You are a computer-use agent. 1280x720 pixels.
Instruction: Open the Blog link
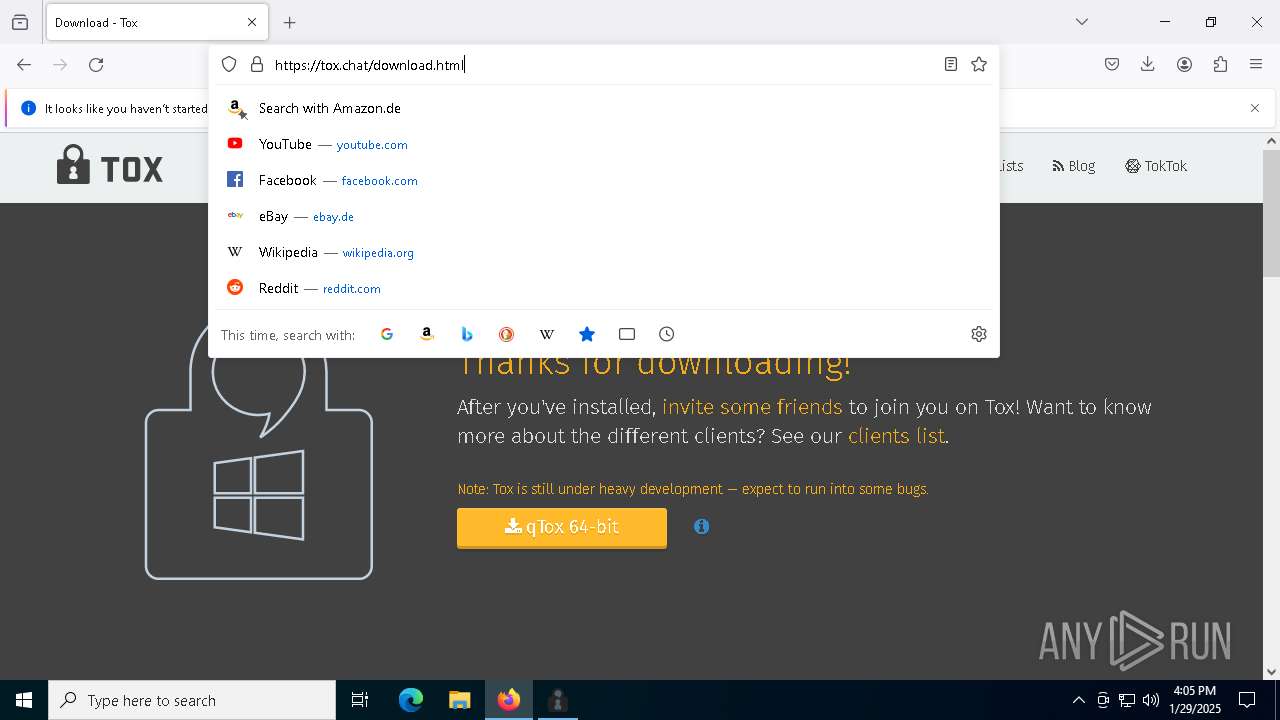click(1074, 166)
